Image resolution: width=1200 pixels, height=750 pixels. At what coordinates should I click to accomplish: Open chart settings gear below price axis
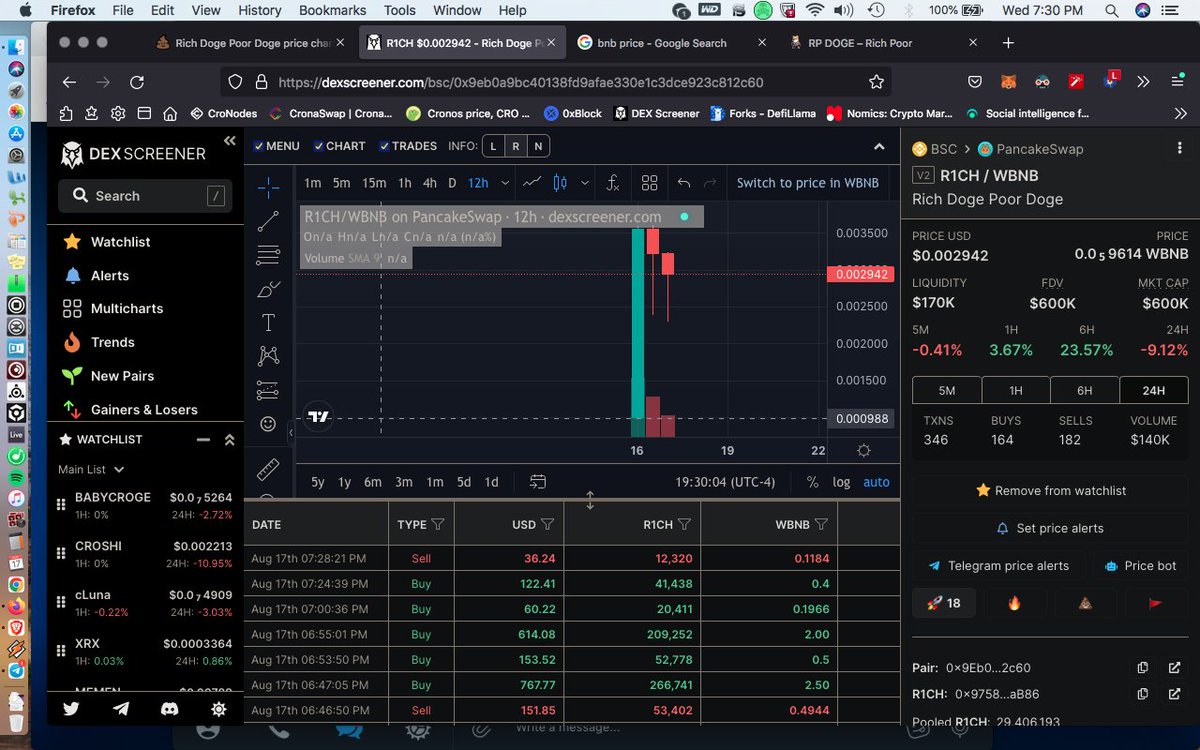click(864, 451)
